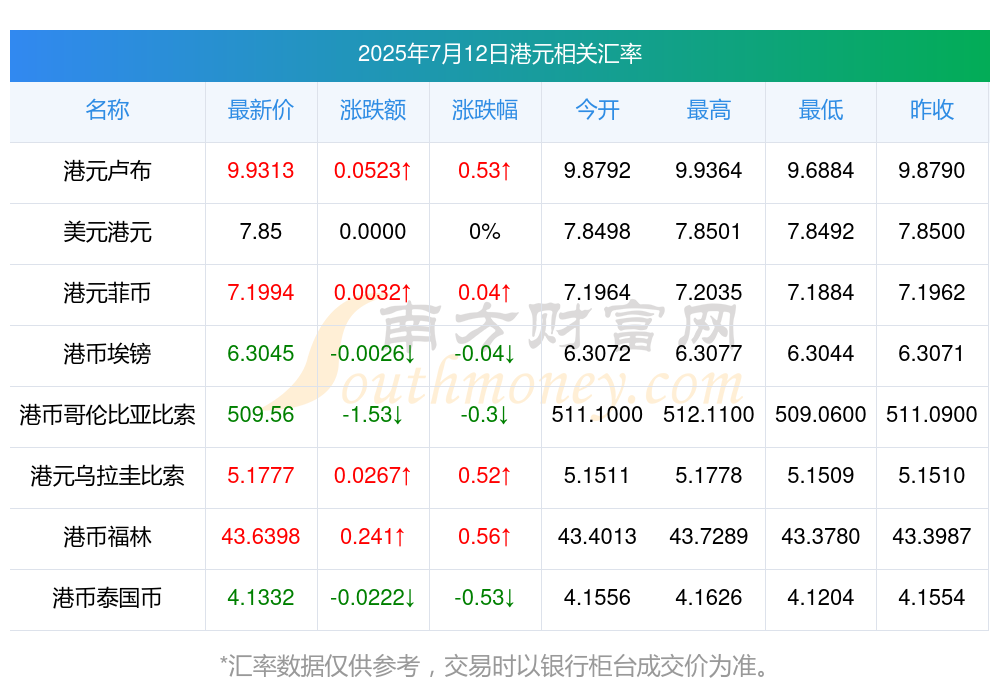Click change percent 0.52↑

[485, 475]
